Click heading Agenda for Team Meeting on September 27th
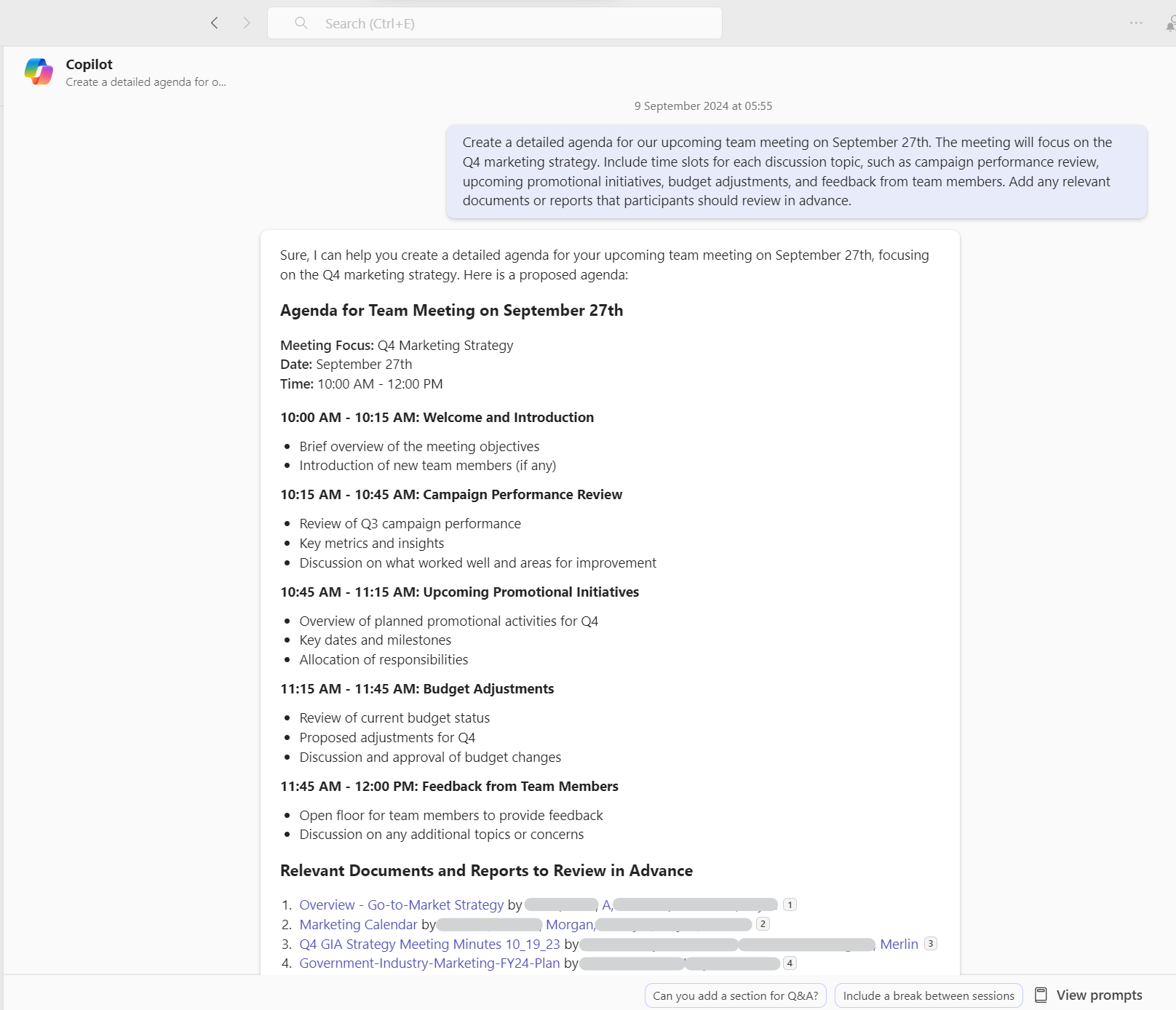The image size is (1176, 1010). click(x=451, y=310)
